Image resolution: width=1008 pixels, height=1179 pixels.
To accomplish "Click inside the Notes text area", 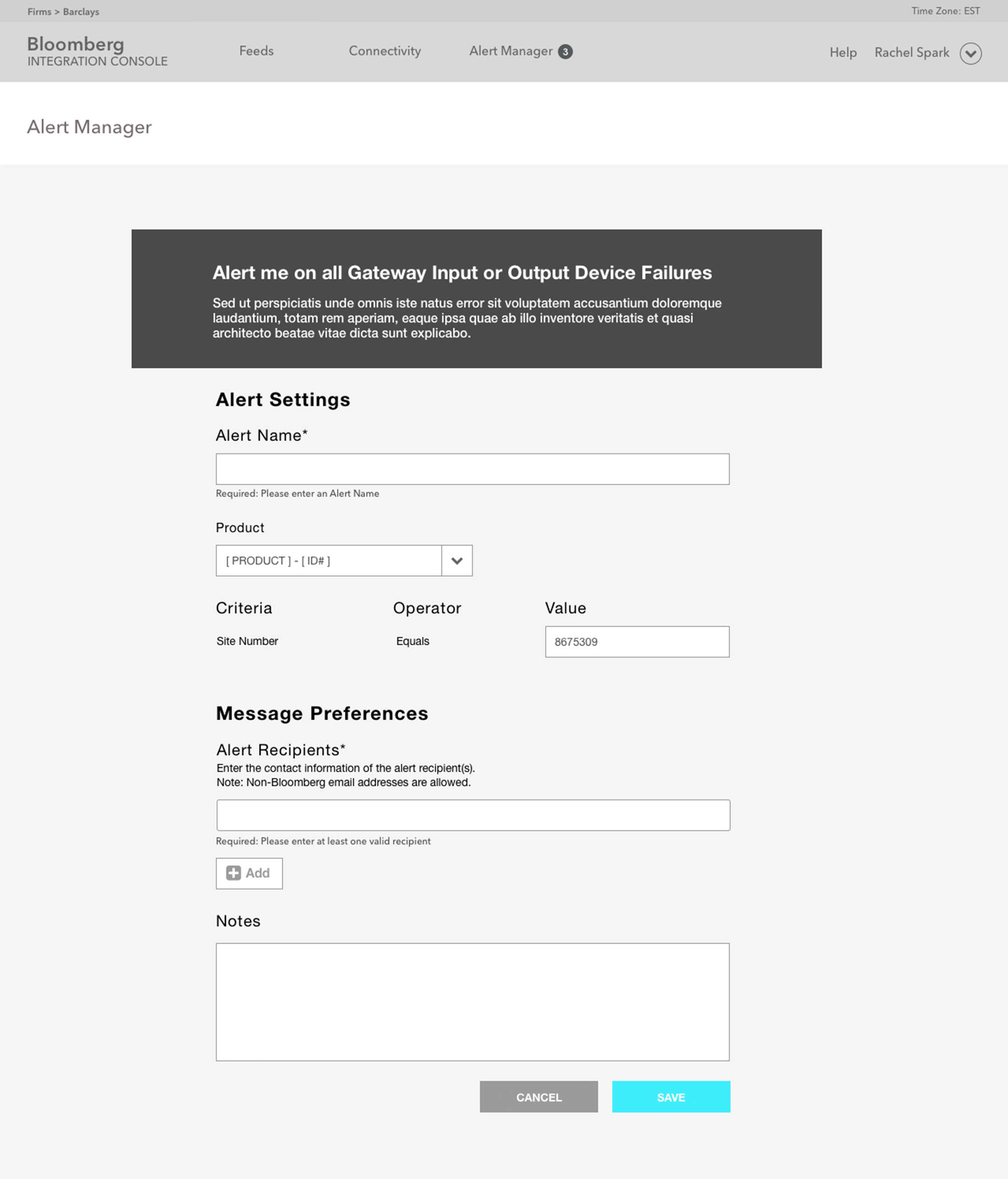I will tap(473, 1002).
